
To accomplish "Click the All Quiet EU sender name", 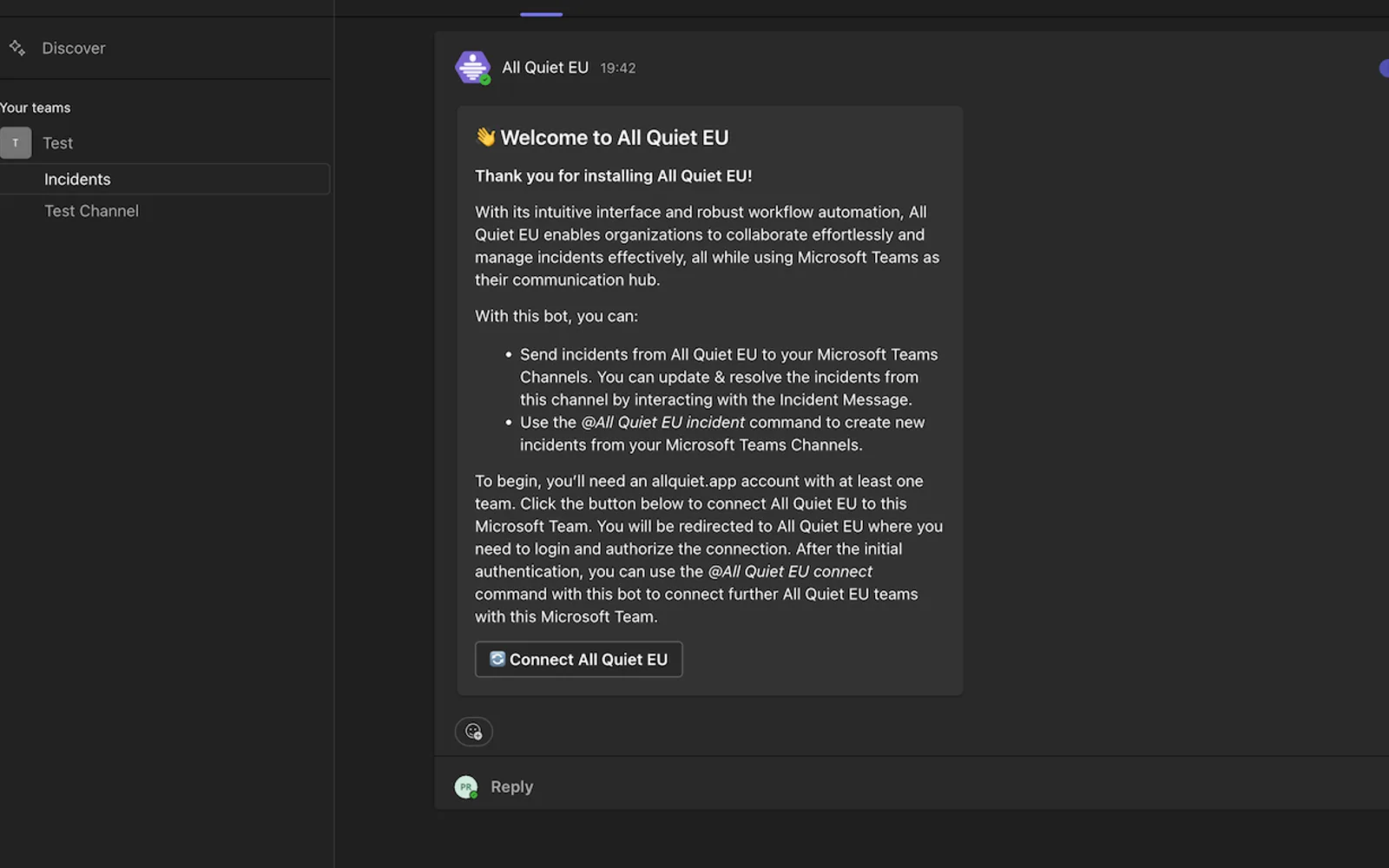I will (545, 68).
